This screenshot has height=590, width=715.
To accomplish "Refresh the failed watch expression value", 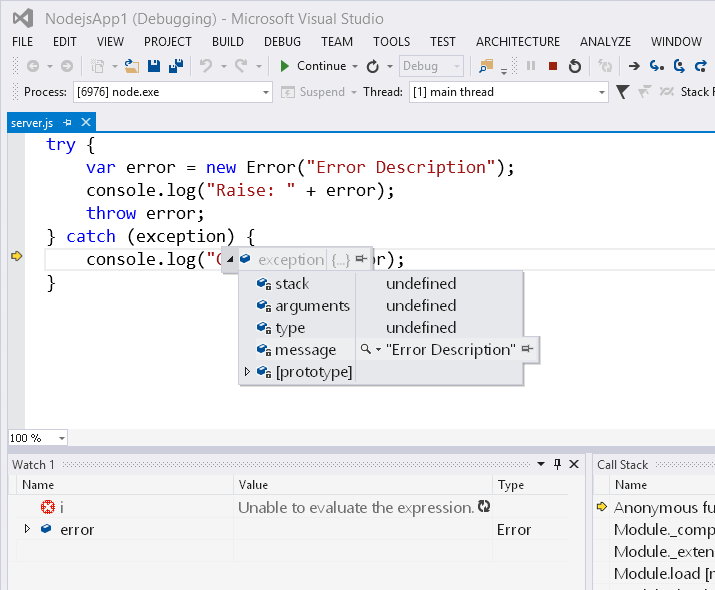I will pyautogui.click(x=485, y=507).
